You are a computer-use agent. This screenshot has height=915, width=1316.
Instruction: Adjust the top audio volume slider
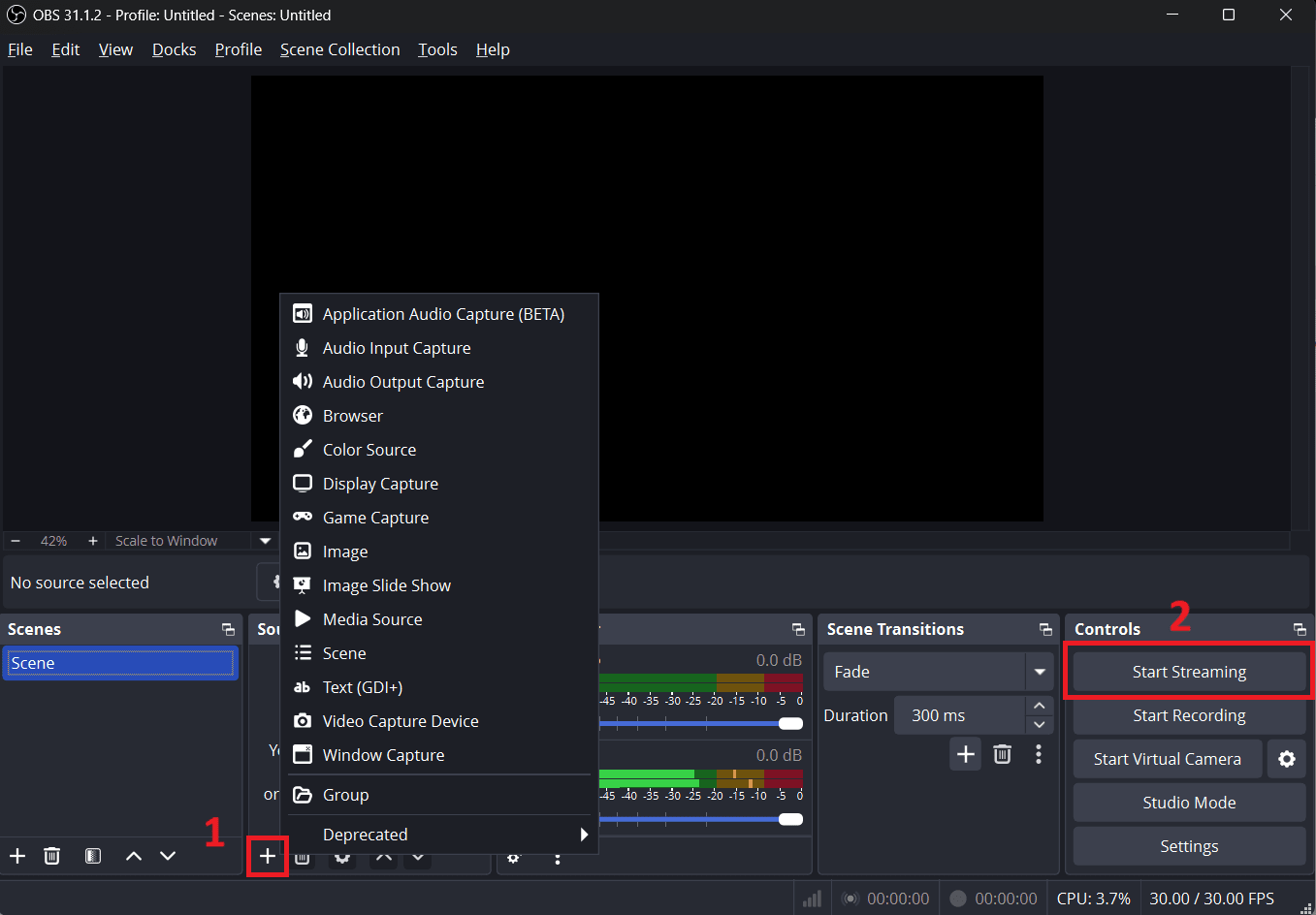click(x=790, y=723)
